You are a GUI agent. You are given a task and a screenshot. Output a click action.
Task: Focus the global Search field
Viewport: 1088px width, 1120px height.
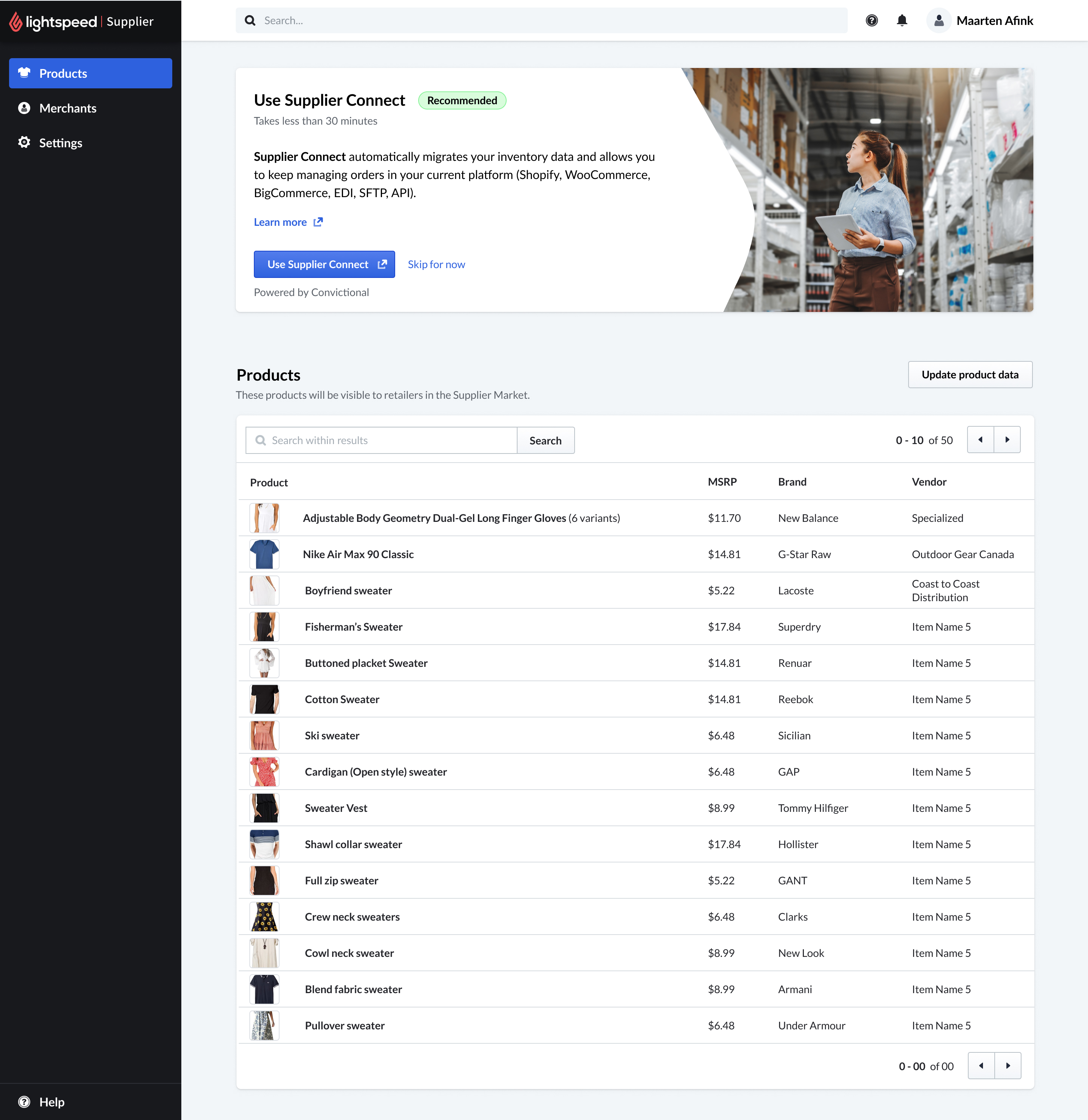(541, 20)
